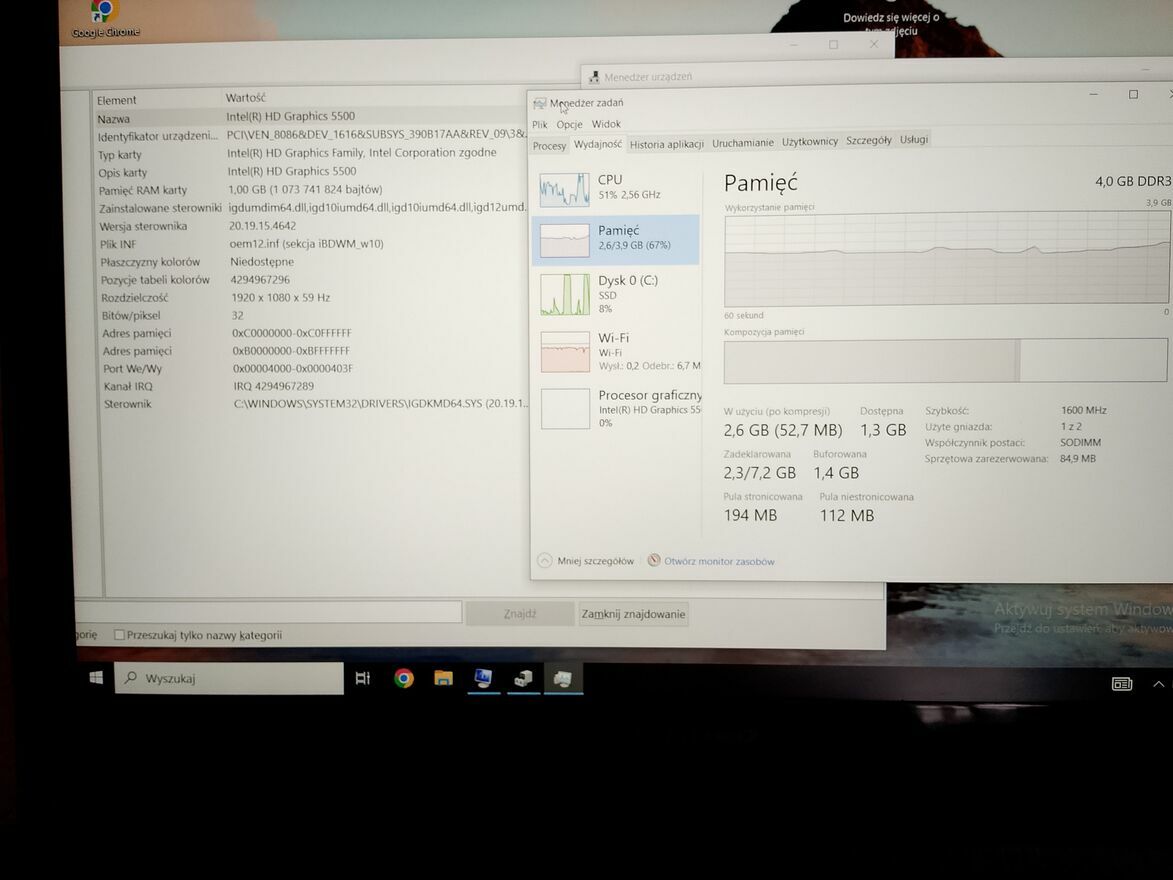Show hidden system tray icons chevron
Viewport: 1173px width, 880px height.
coord(1158,684)
